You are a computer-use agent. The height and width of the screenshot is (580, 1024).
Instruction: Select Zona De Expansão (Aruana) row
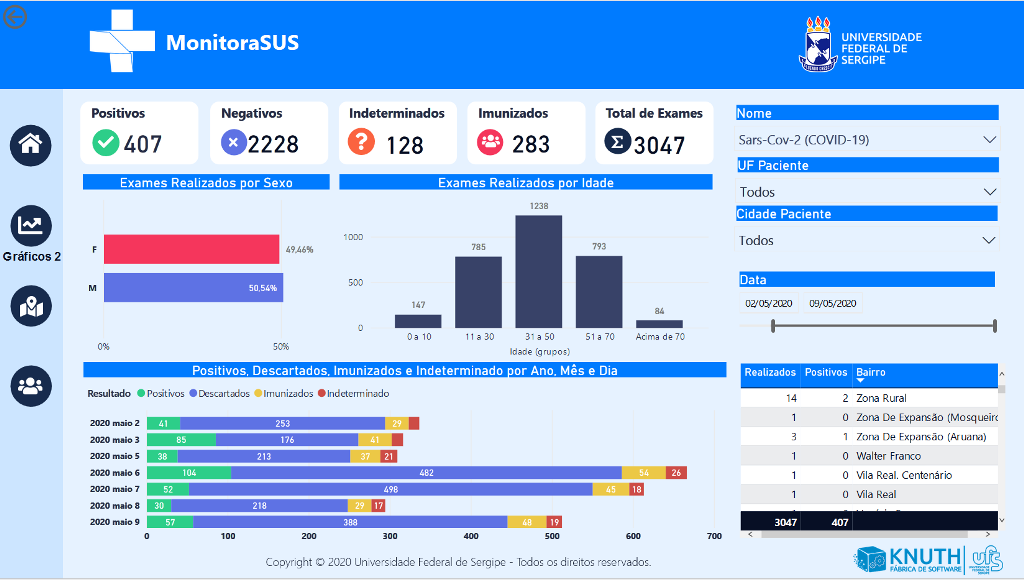coord(869,436)
